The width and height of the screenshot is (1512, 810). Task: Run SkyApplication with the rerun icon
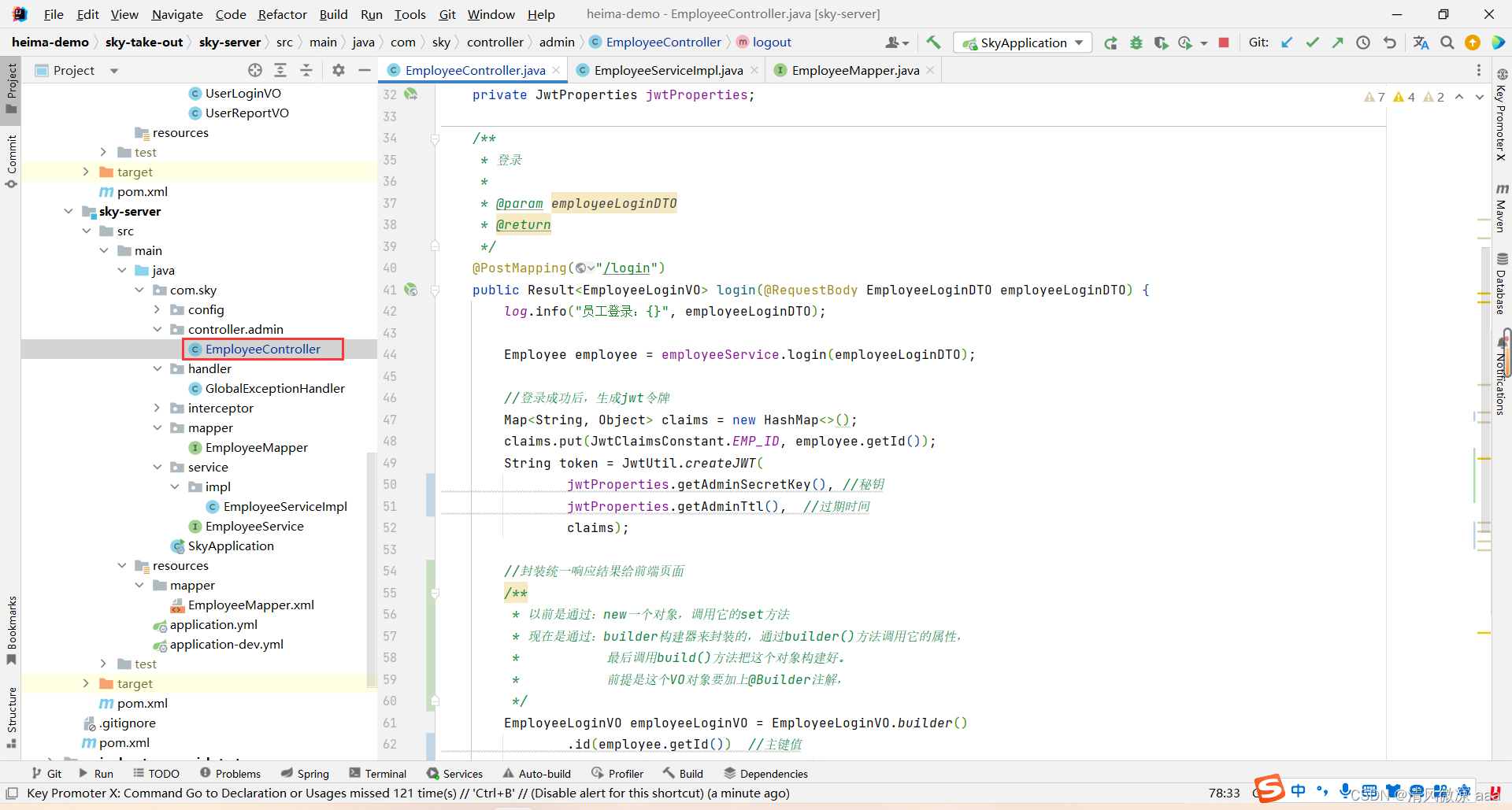(x=1110, y=43)
